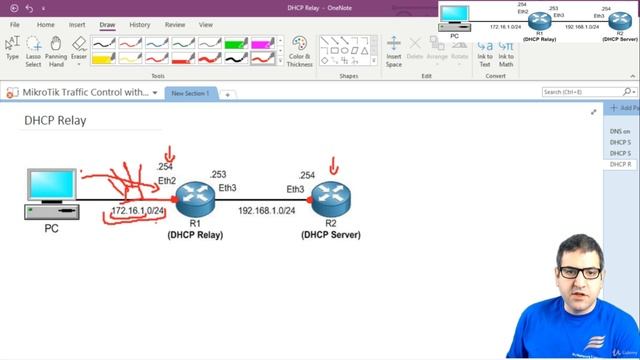Expand the Shapes gallery
Image resolution: width=640 pixels, height=360 pixels.
pos(374,60)
